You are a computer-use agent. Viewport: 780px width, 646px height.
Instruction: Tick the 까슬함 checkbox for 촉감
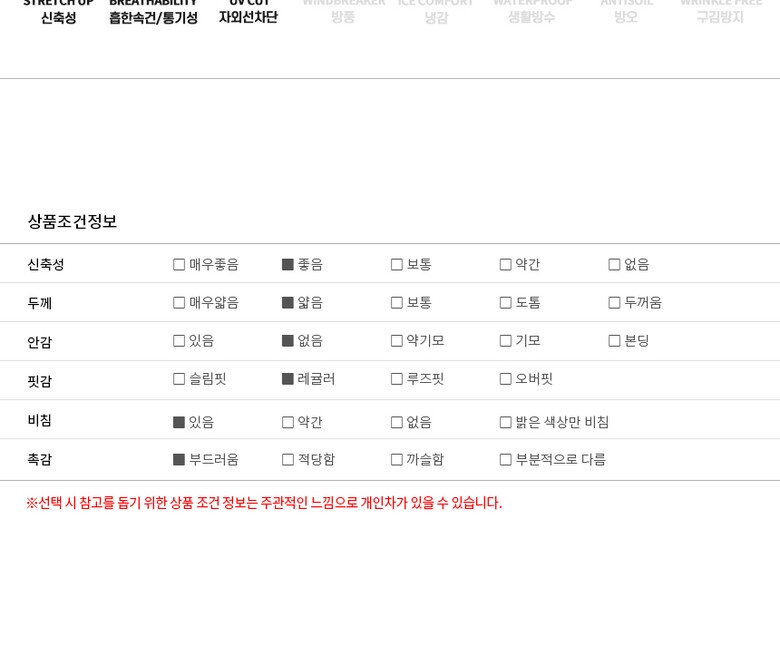click(397, 460)
